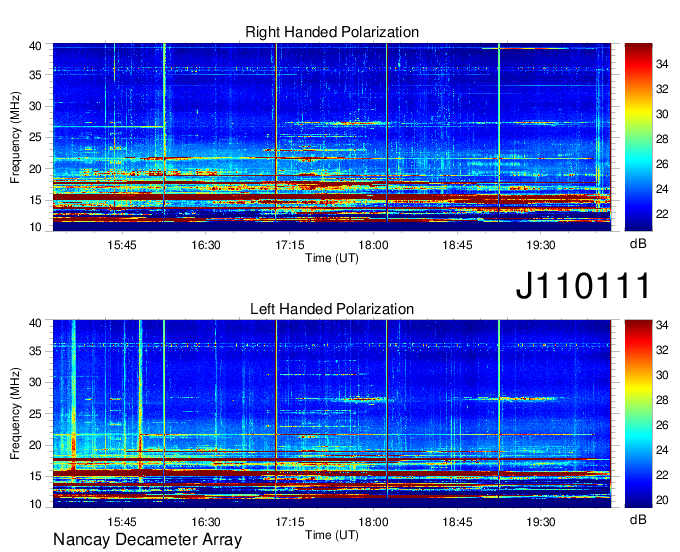Click the 28 dB value on the bottom color bar
The image size is (680, 552).
[662, 400]
